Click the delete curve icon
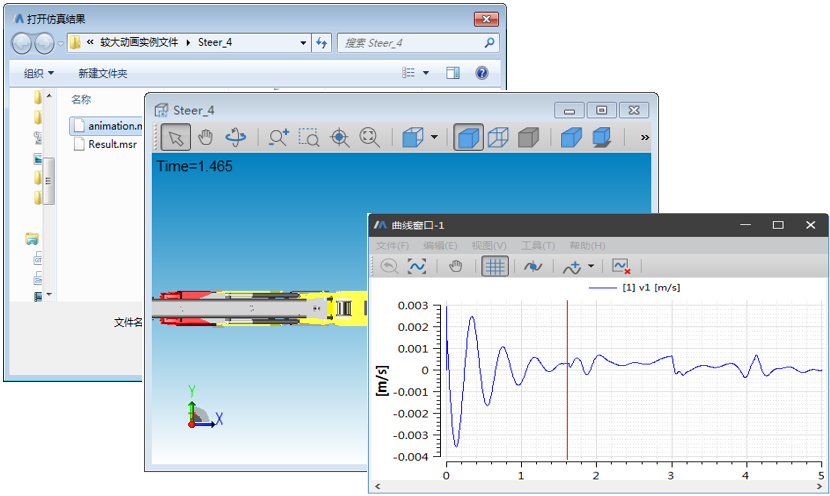This screenshot has width=830, height=496. point(621,266)
